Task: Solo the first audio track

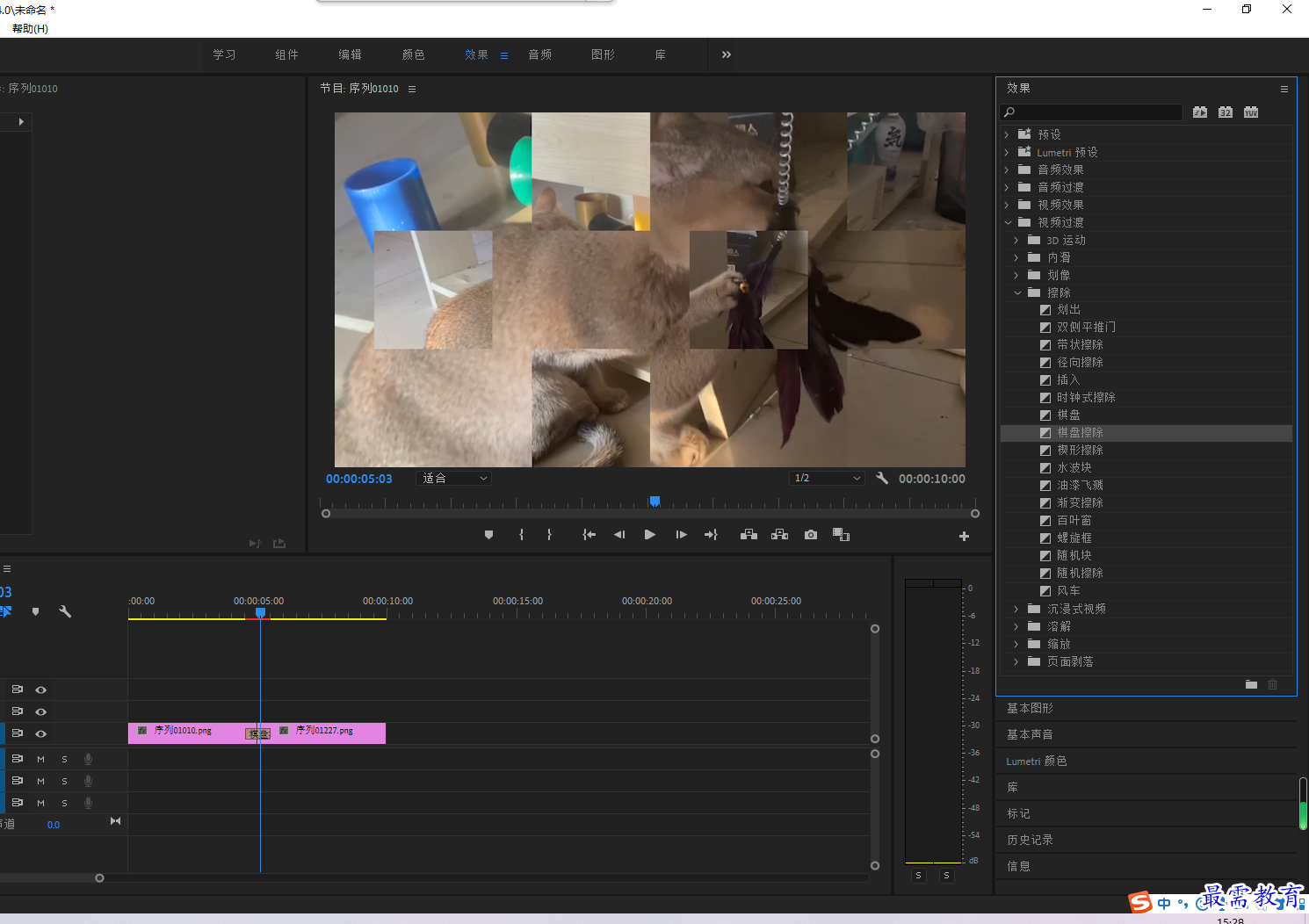Action: [x=64, y=759]
